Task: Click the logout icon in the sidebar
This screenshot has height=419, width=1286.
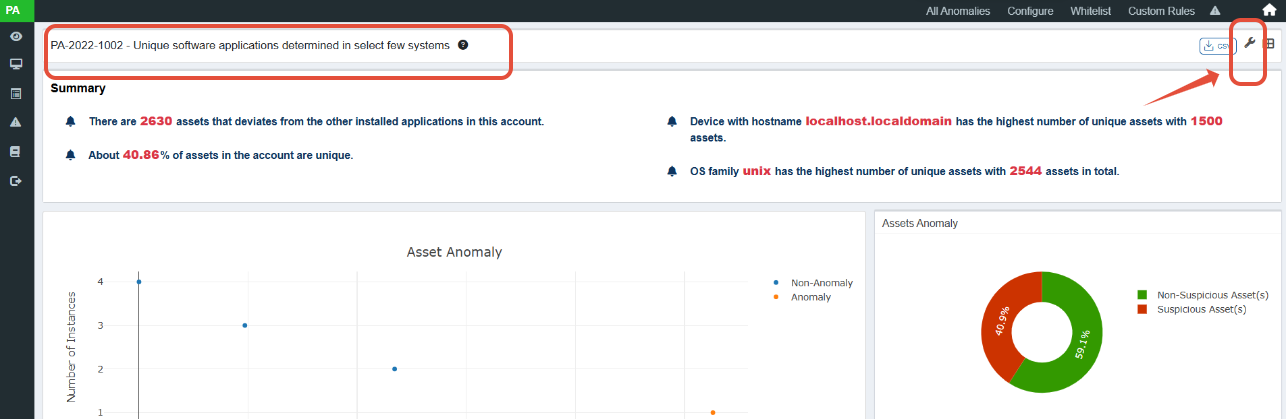Action: [x=16, y=181]
